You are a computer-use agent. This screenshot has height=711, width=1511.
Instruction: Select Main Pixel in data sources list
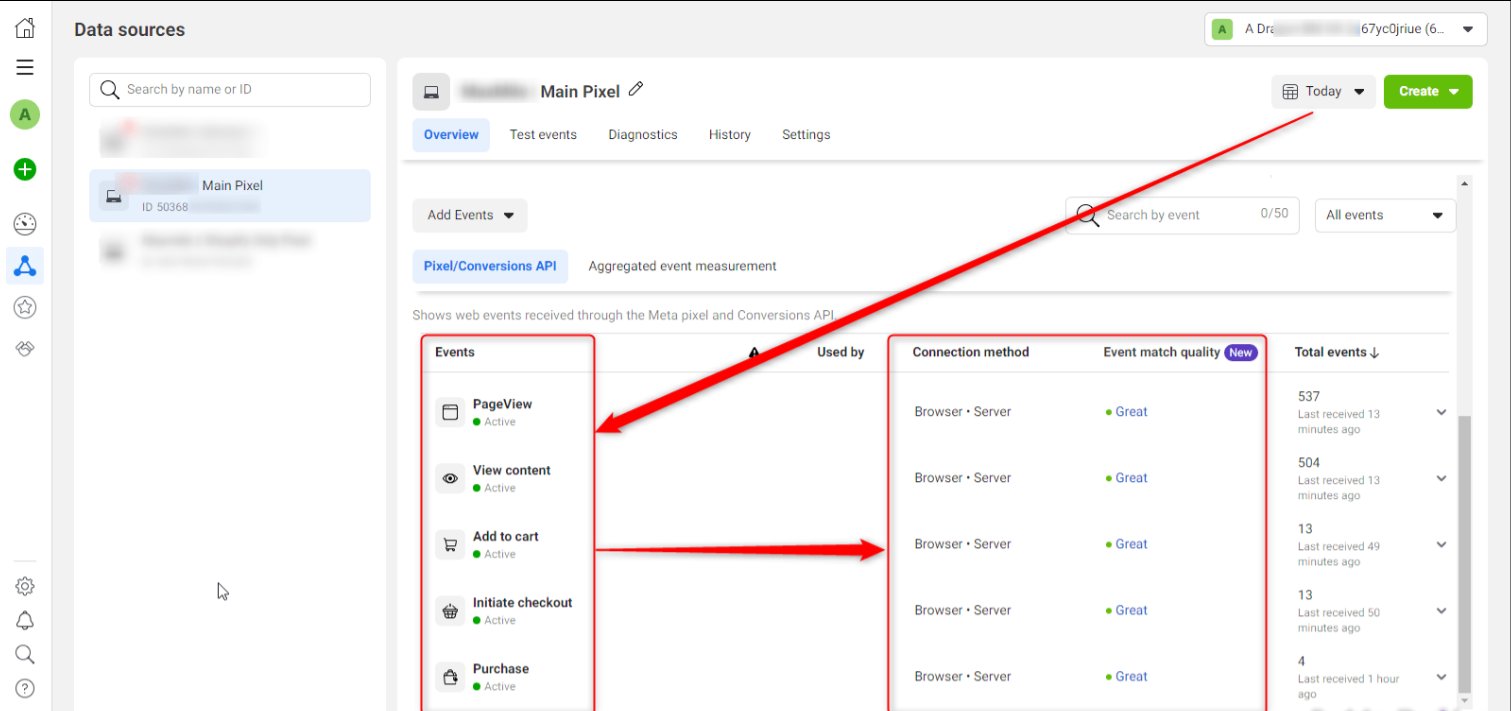pyautogui.click(x=230, y=195)
